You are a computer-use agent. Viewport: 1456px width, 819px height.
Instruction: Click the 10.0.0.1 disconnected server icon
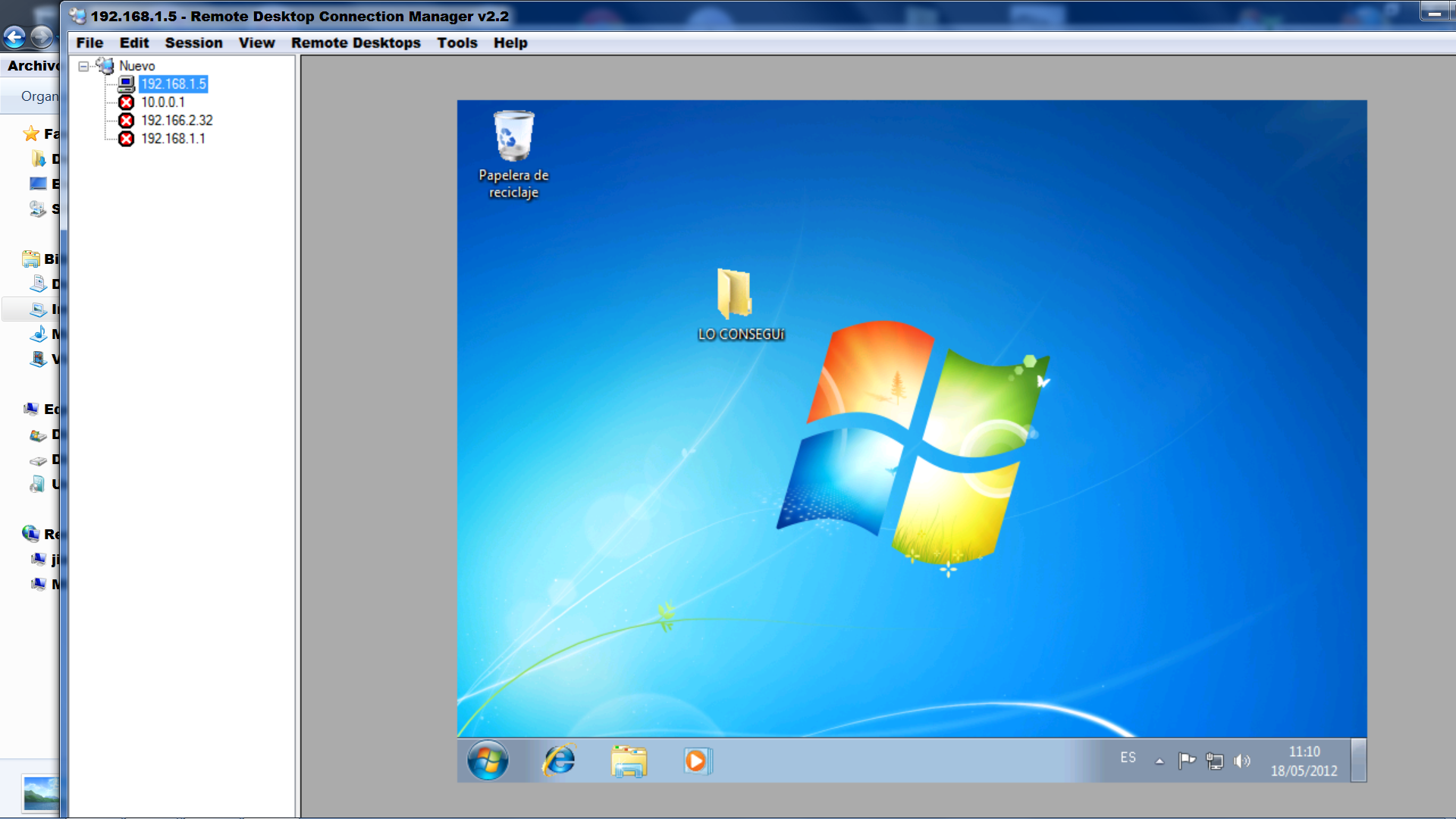[x=127, y=102]
